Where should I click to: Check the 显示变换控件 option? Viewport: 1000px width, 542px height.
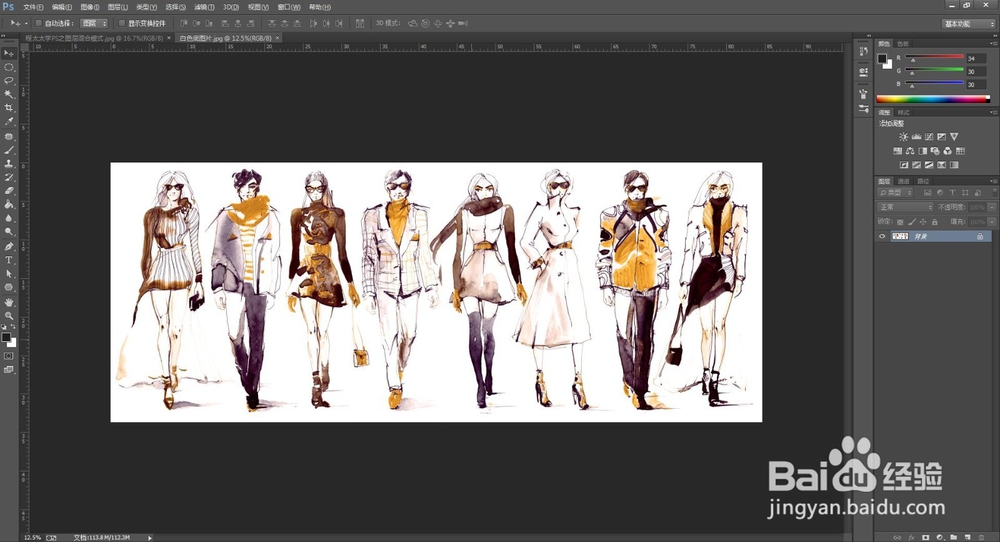(x=121, y=22)
